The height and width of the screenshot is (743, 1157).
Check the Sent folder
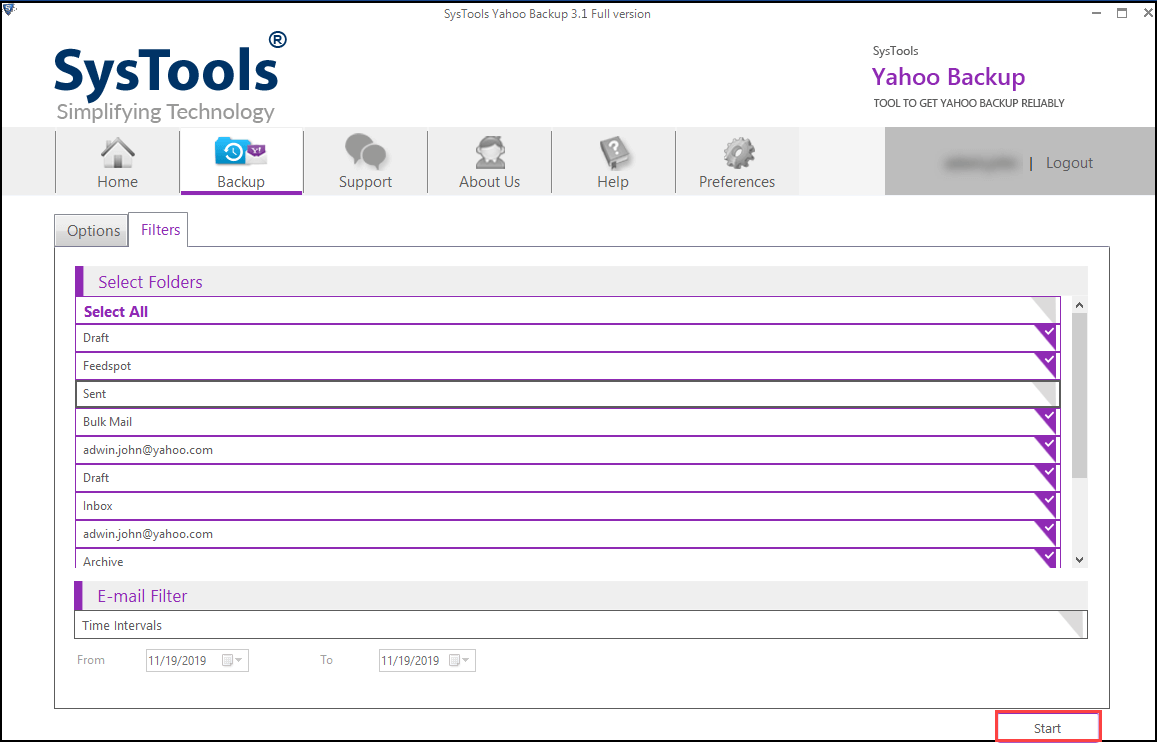1046,393
